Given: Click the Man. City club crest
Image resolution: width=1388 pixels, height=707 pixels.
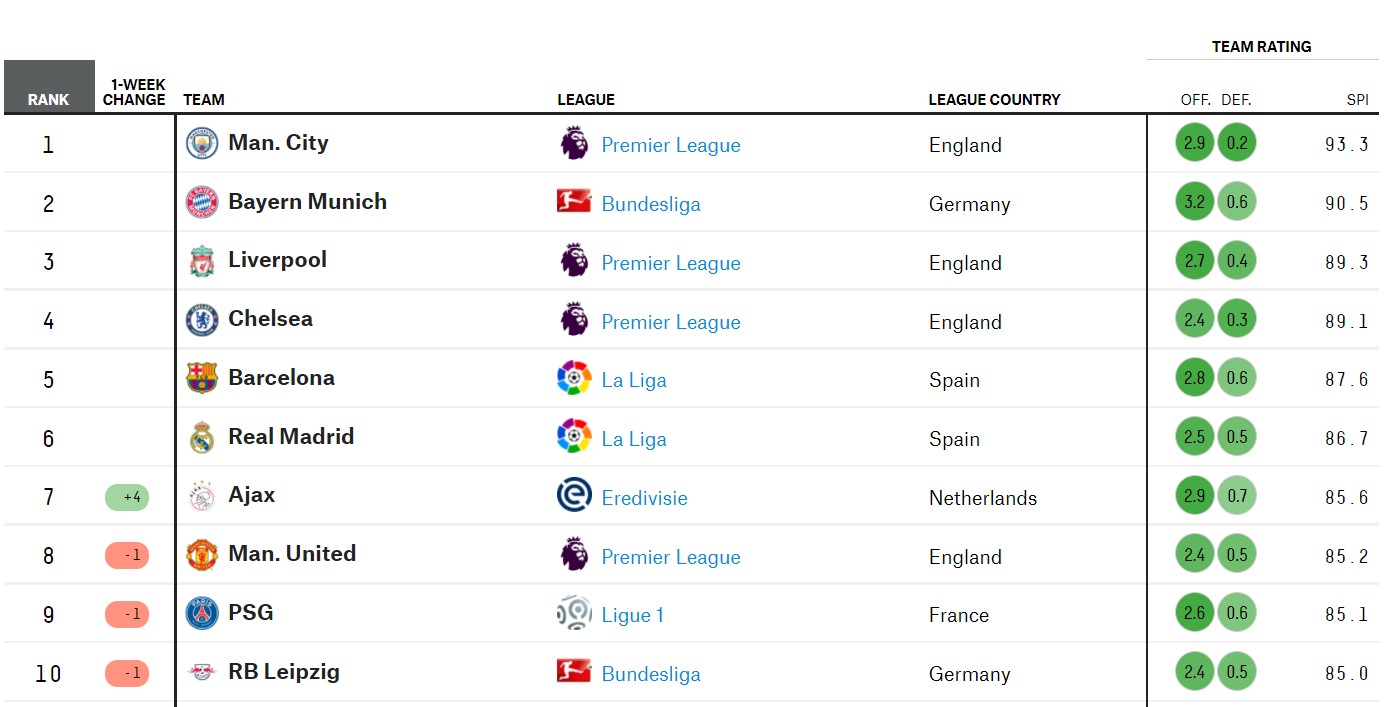Looking at the screenshot, I should point(202,144).
